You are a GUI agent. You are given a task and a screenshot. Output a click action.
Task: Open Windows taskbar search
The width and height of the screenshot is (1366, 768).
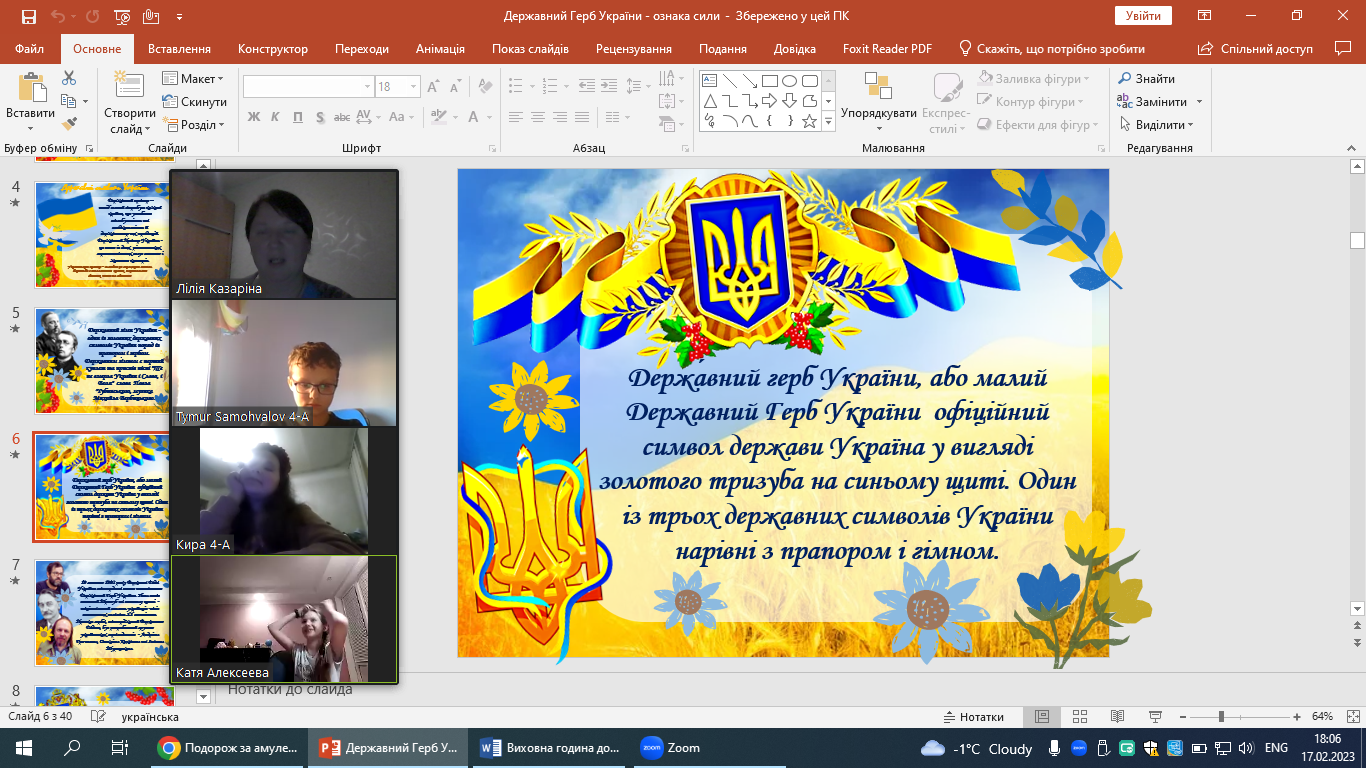point(72,748)
